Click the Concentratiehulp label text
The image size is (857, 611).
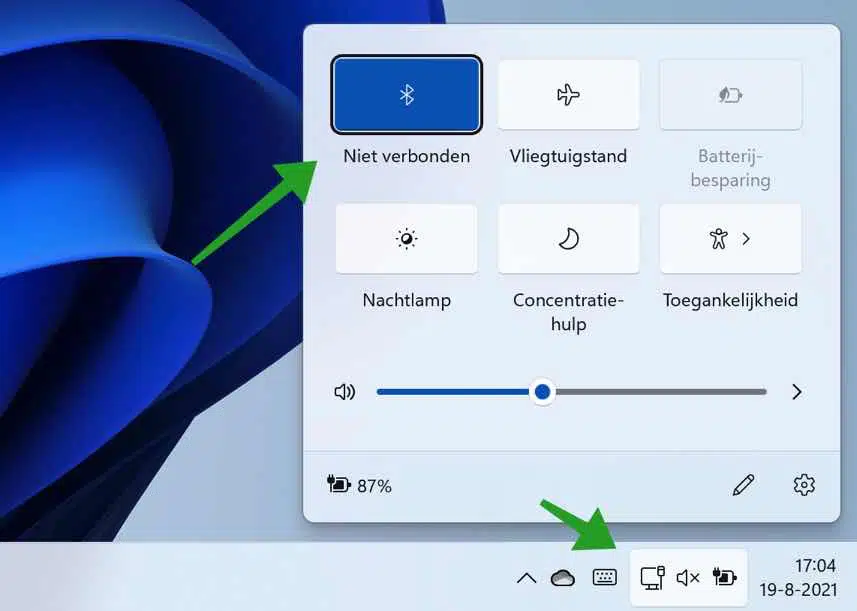tap(568, 312)
